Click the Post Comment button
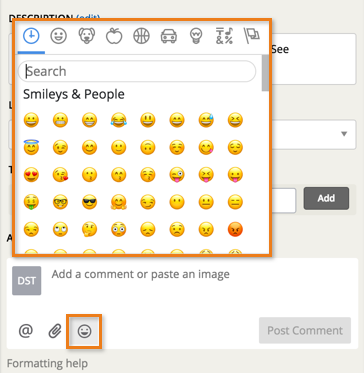Viewport: 364px width, 373px height. [x=305, y=330]
